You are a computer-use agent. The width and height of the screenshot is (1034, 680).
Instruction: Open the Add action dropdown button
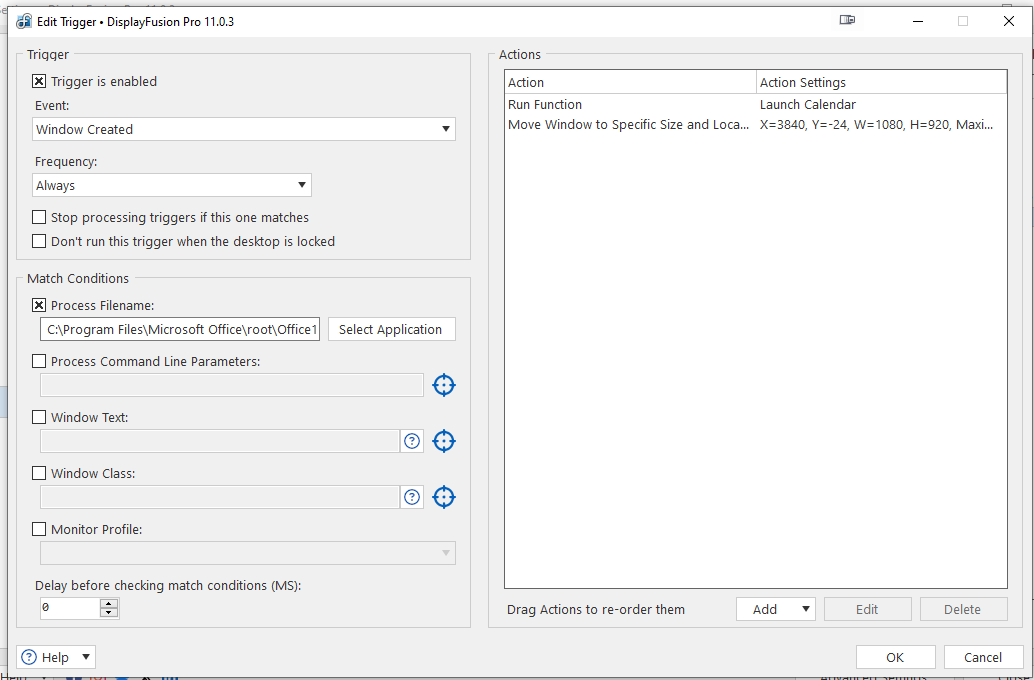(x=775, y=609)
